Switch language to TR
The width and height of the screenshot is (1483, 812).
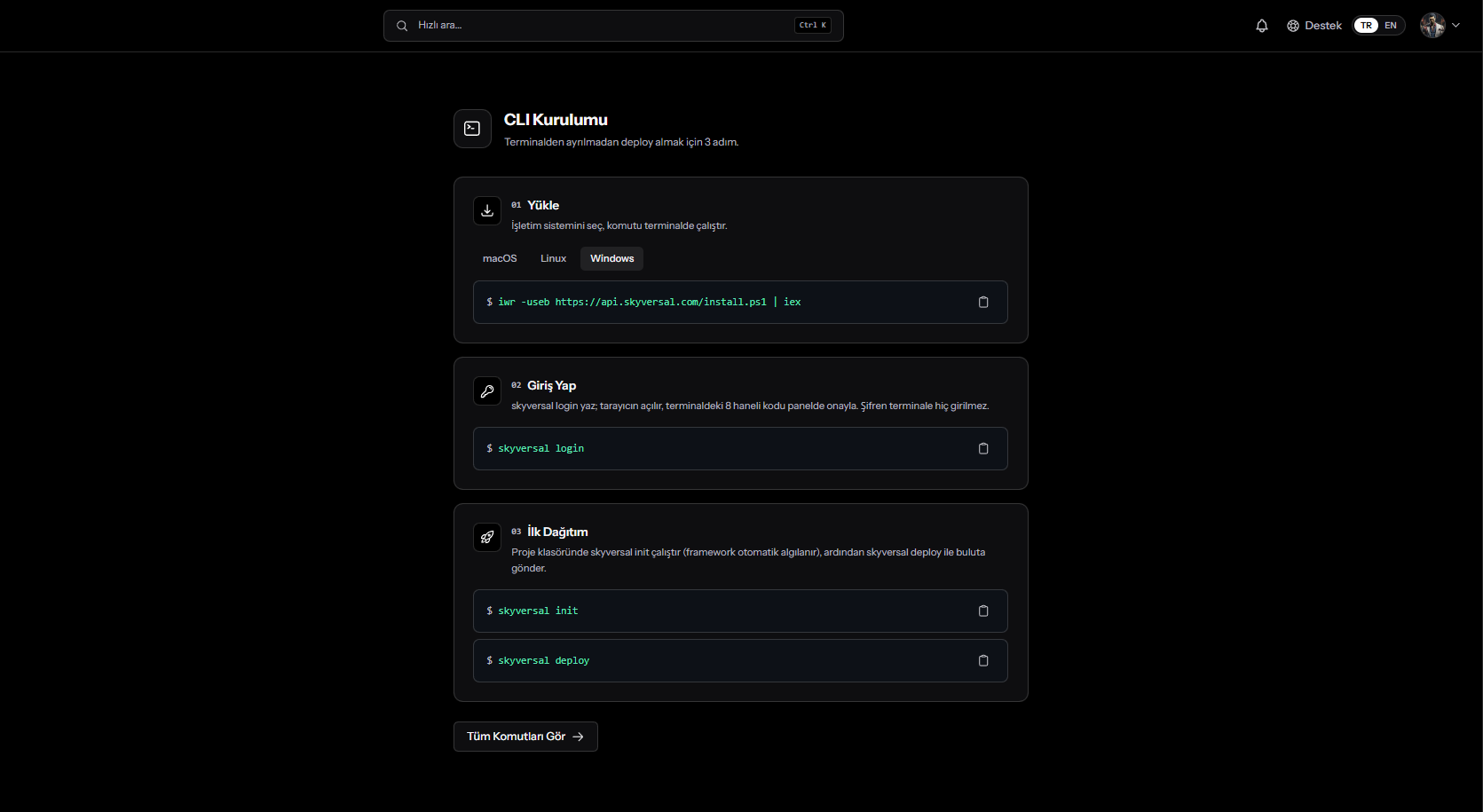click(1366, 26)
